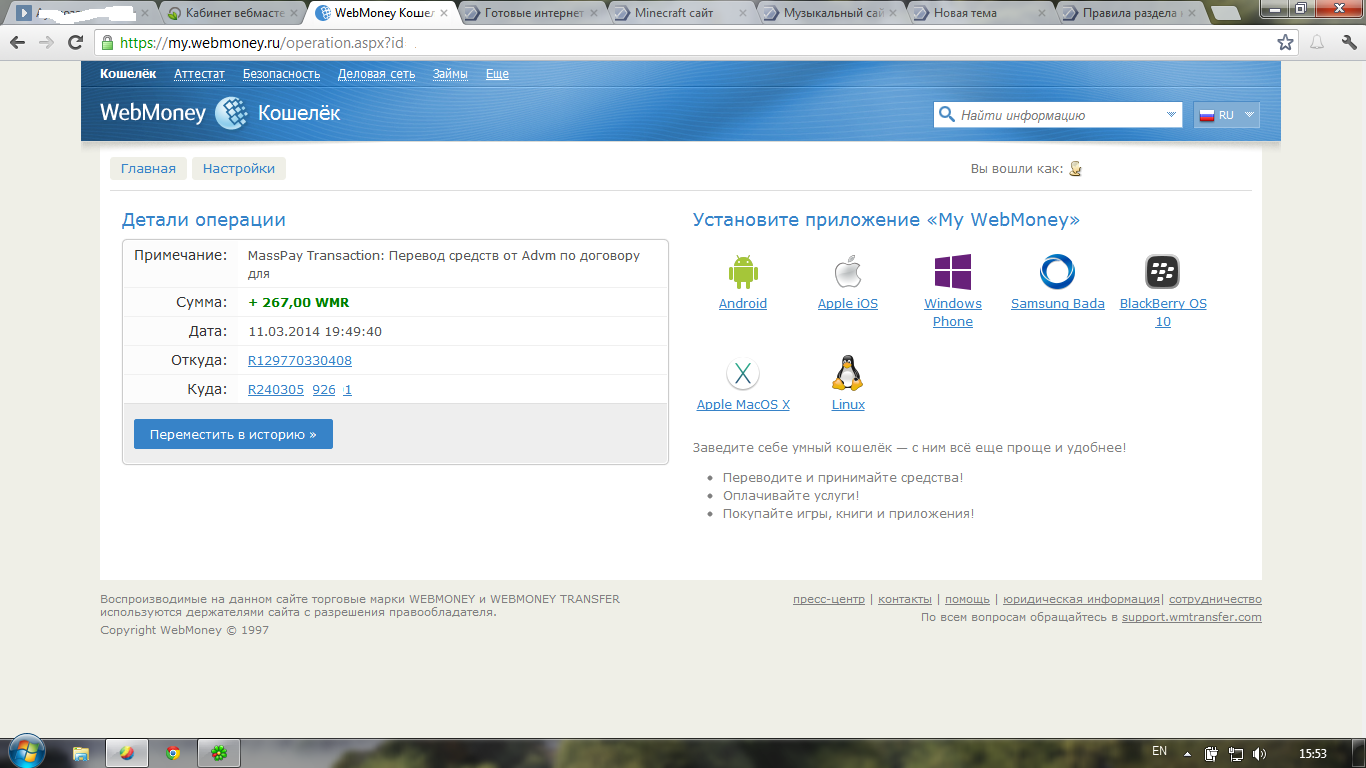Image resolution: width=1366 pixels, height=768 pixels.
Task: Click the Samsung Bada text link
Action: coord(1058,303)
